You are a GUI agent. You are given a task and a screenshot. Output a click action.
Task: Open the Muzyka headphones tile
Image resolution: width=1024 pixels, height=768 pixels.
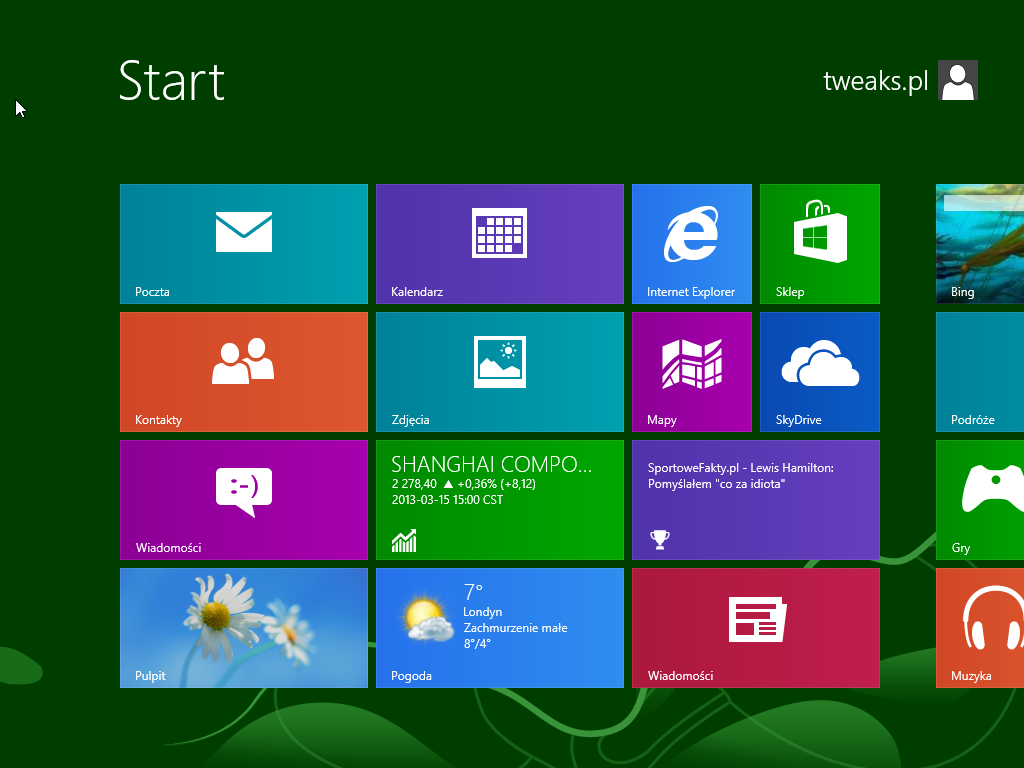click(x=980, y=627)
